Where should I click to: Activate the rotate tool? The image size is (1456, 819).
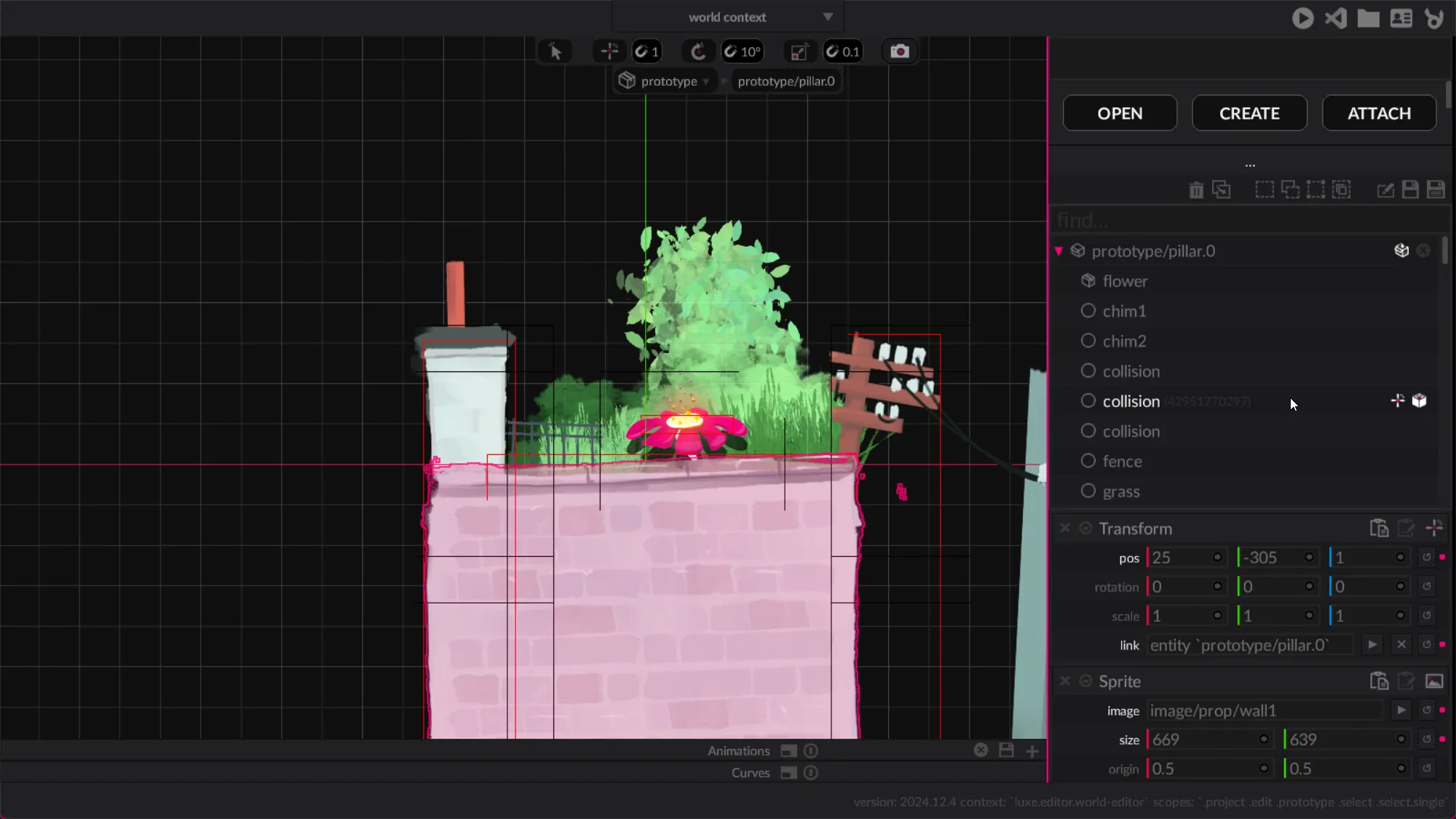pos(698,52)
